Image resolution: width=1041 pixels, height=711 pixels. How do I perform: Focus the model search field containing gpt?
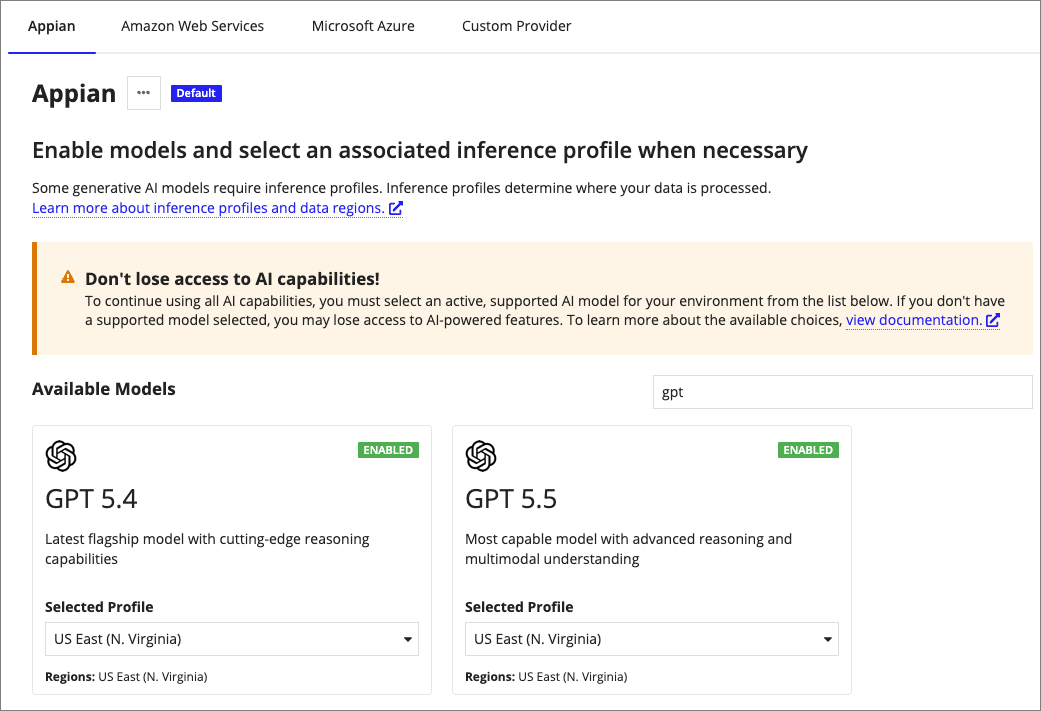tap(842, 392)
